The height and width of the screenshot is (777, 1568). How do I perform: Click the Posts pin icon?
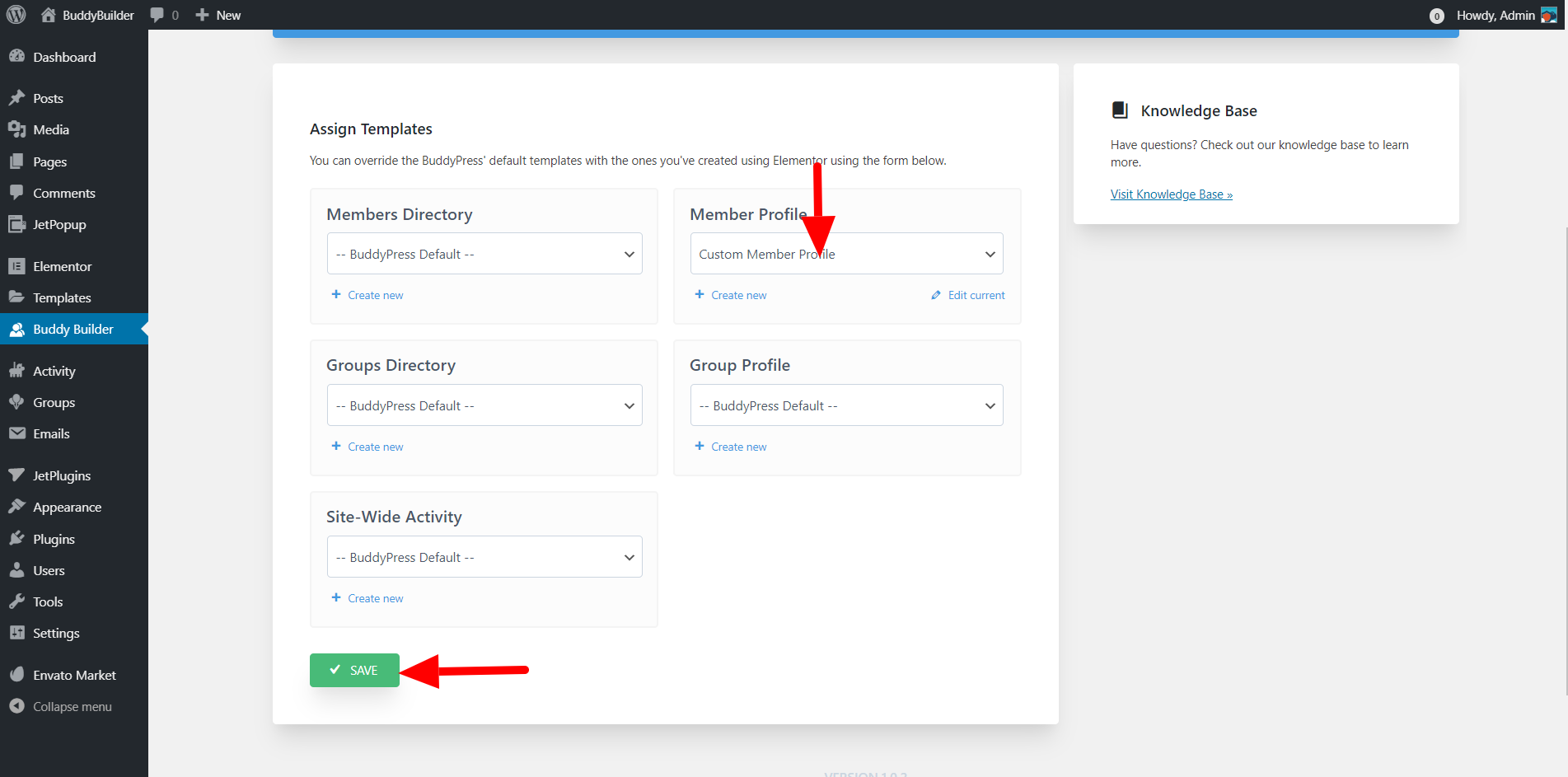tap(16, 98)
